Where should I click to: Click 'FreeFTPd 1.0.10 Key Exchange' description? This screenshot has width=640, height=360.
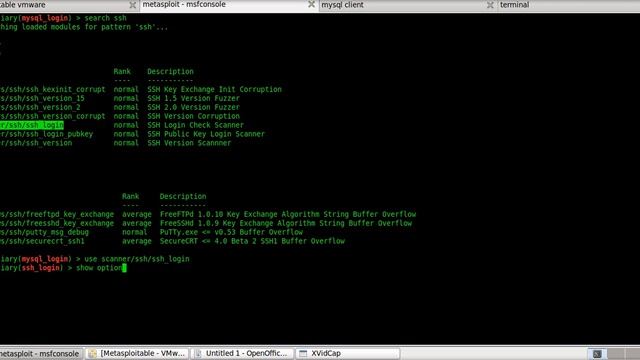tap(288, 214)
